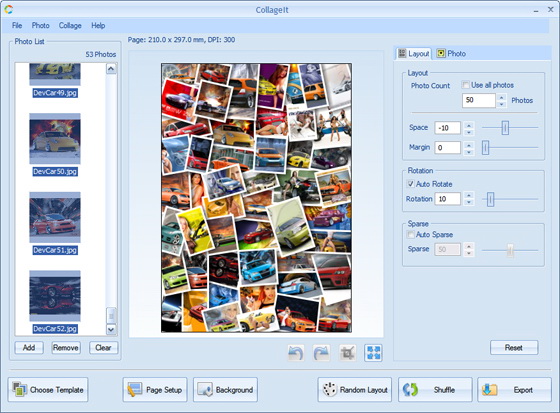Click the photo list scroll down arrow

pos(111,329)
